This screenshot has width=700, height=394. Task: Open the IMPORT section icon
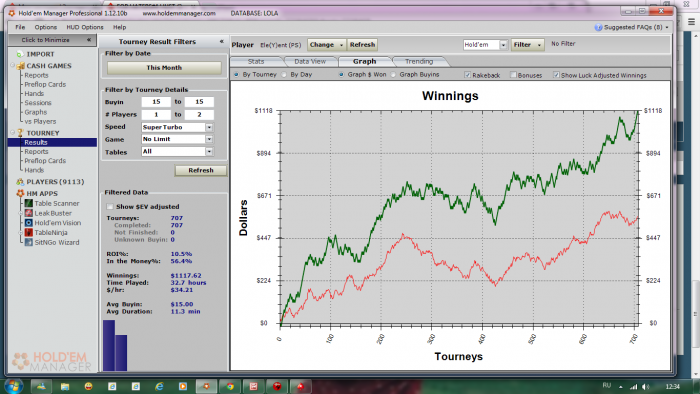pos(20,54)
